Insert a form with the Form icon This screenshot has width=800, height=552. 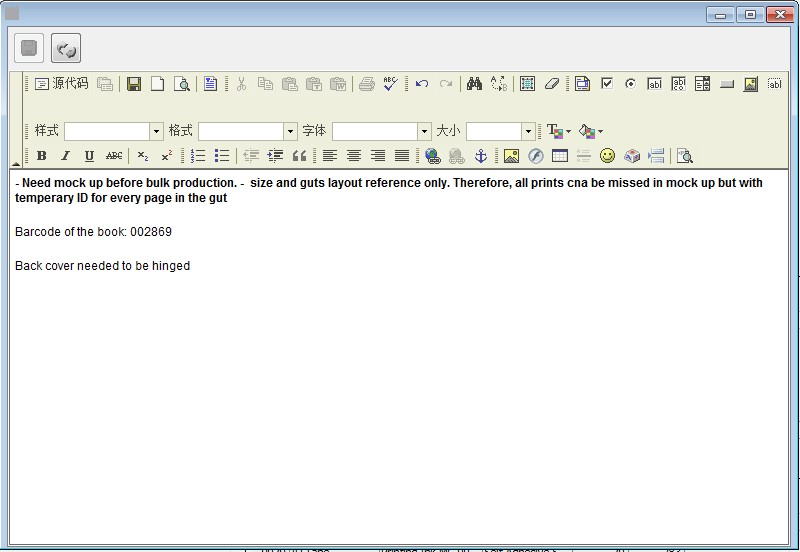point(582,84)
